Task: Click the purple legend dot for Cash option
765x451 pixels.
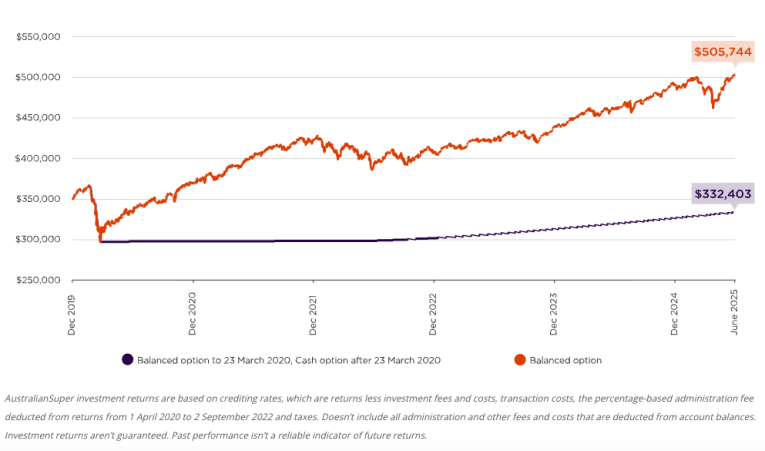Action: tap(128, 359)
